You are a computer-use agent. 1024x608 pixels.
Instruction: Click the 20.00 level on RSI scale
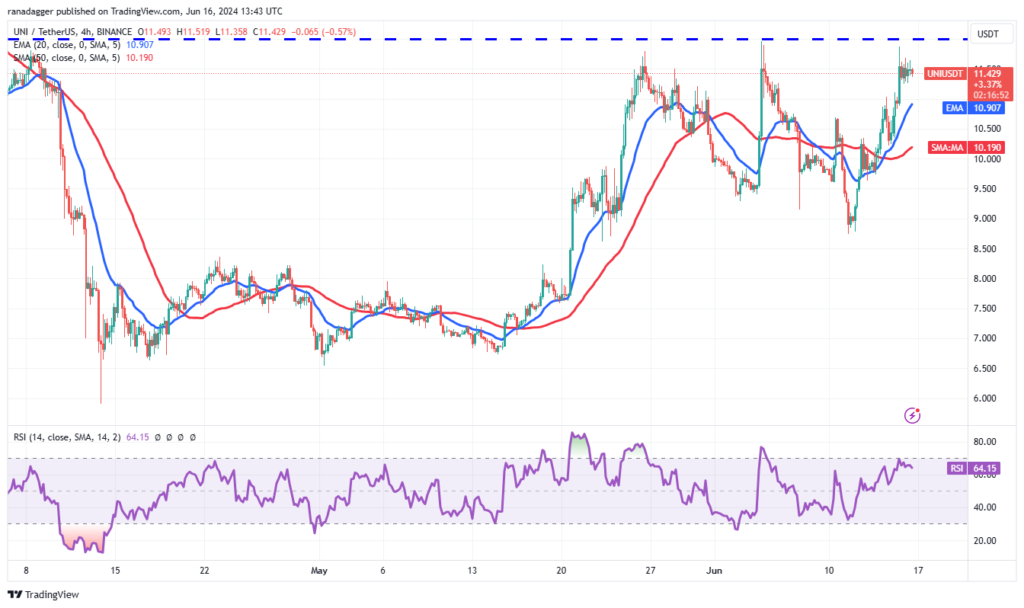pyautogui.click(x=985, y=540)
